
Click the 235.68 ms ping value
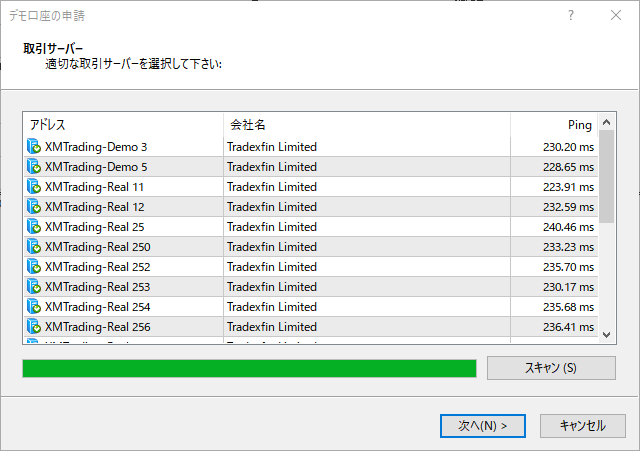tap(568, 307)
